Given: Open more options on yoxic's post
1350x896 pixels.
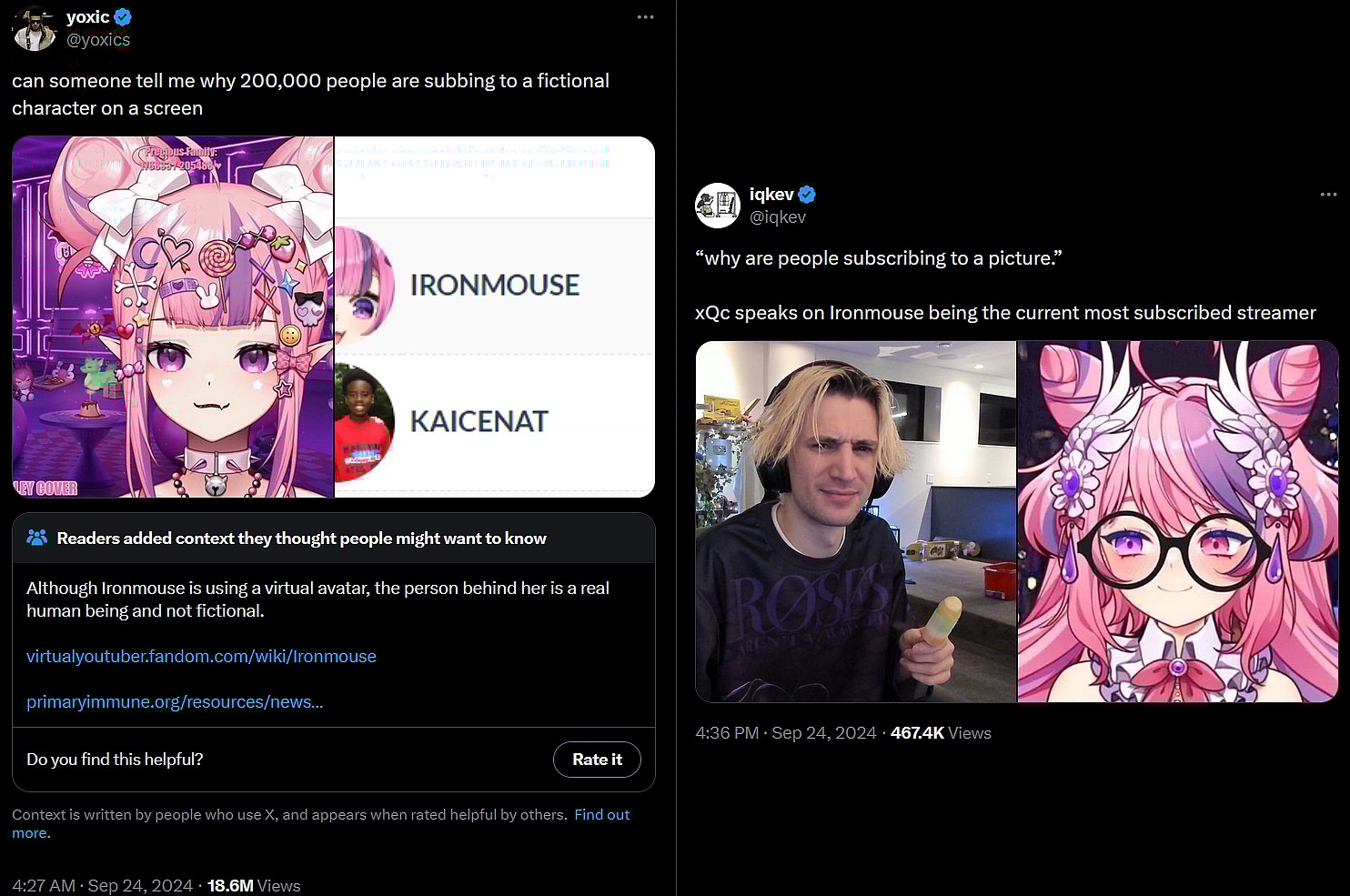Looking at the screenshot, I should 645,17.
